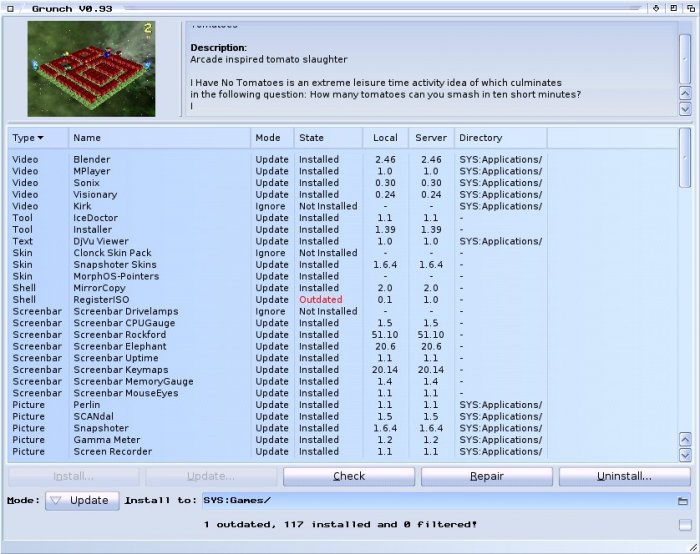Select the Kirk row marked Not Installed
The image size is (700, 554).
point(343,206)
